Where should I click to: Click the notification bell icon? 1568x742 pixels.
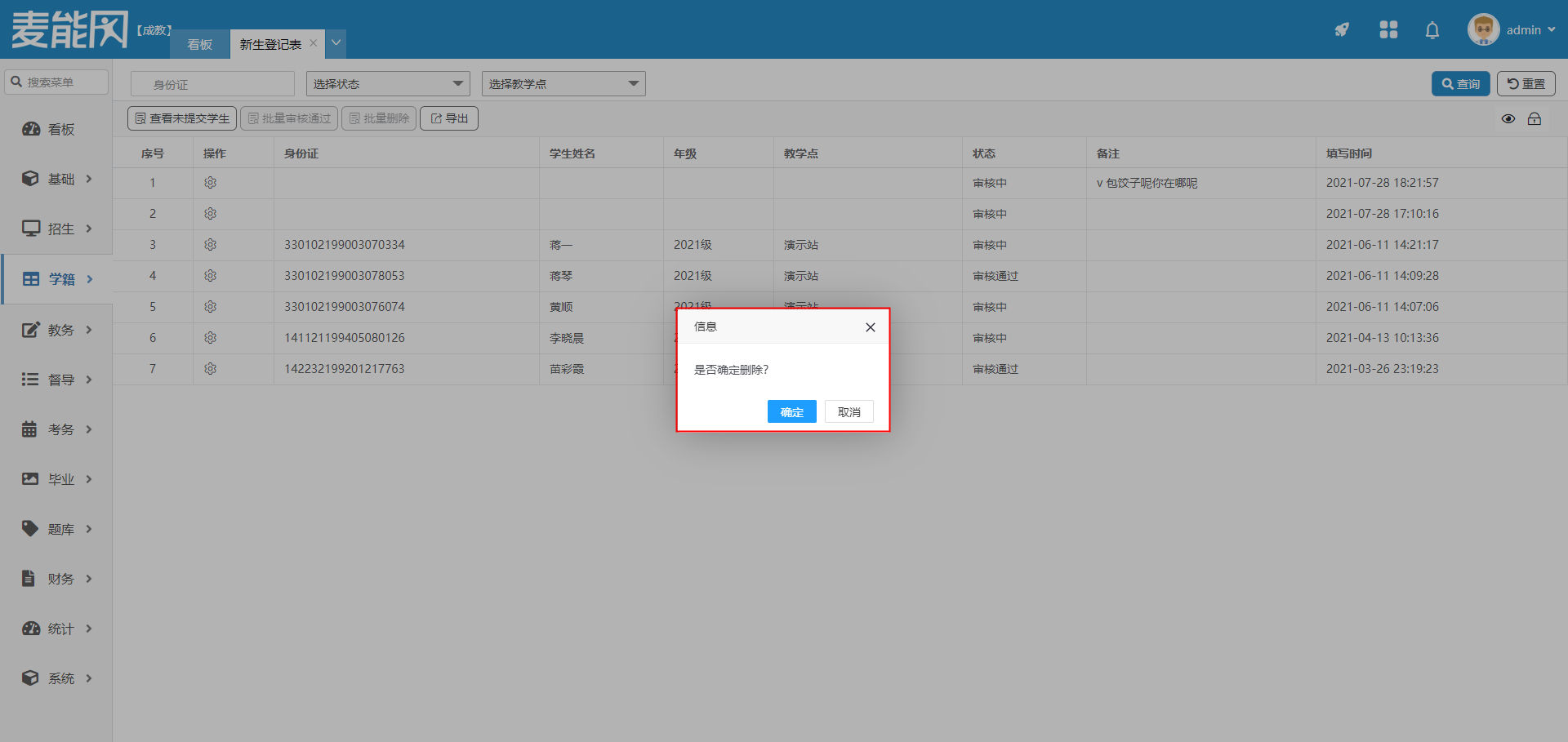pyautogui.click(x=1432, y=30)
